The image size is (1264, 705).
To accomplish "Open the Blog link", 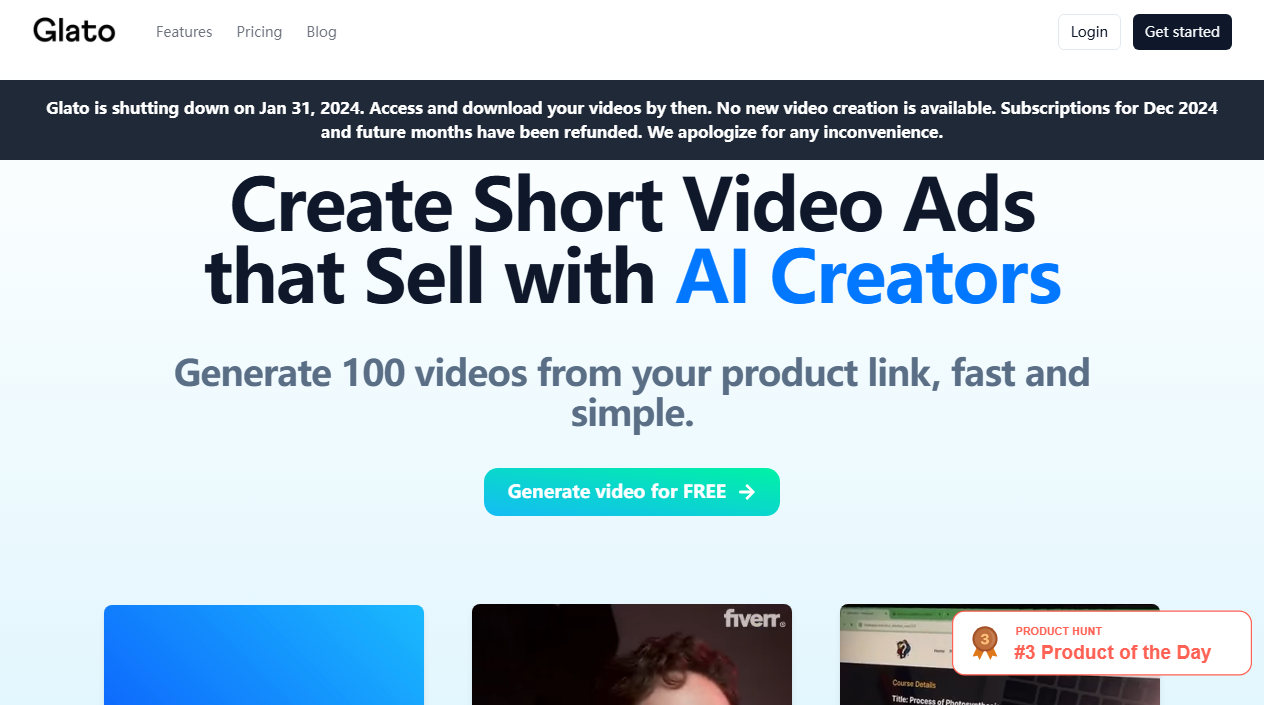I will (x=321, y=32).
